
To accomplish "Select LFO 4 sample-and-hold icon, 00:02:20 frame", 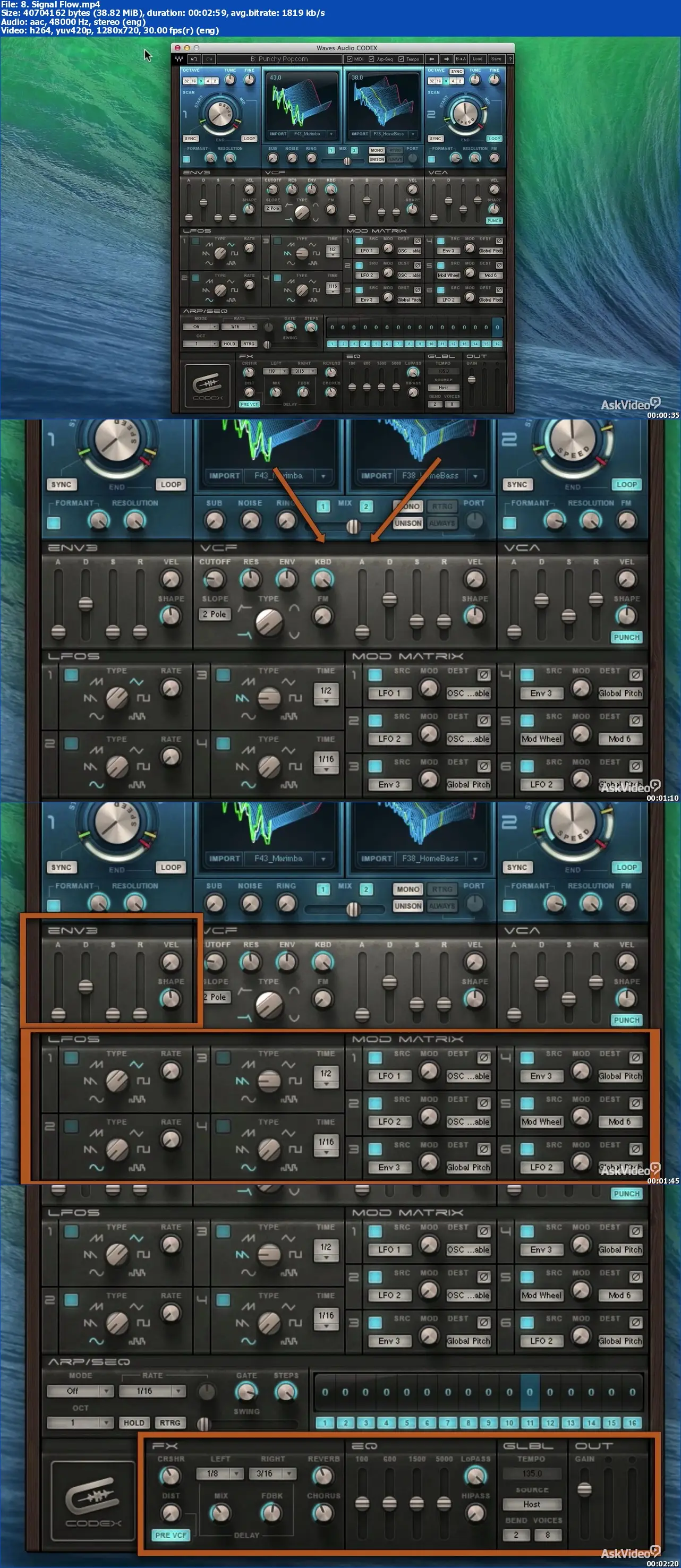I will pyautogui.click(x=289, y=1341).
